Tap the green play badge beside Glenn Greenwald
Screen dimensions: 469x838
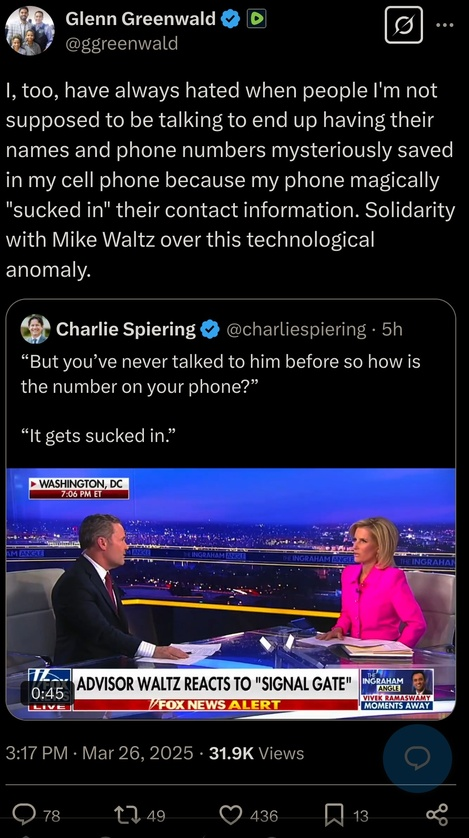coord(256,19)
